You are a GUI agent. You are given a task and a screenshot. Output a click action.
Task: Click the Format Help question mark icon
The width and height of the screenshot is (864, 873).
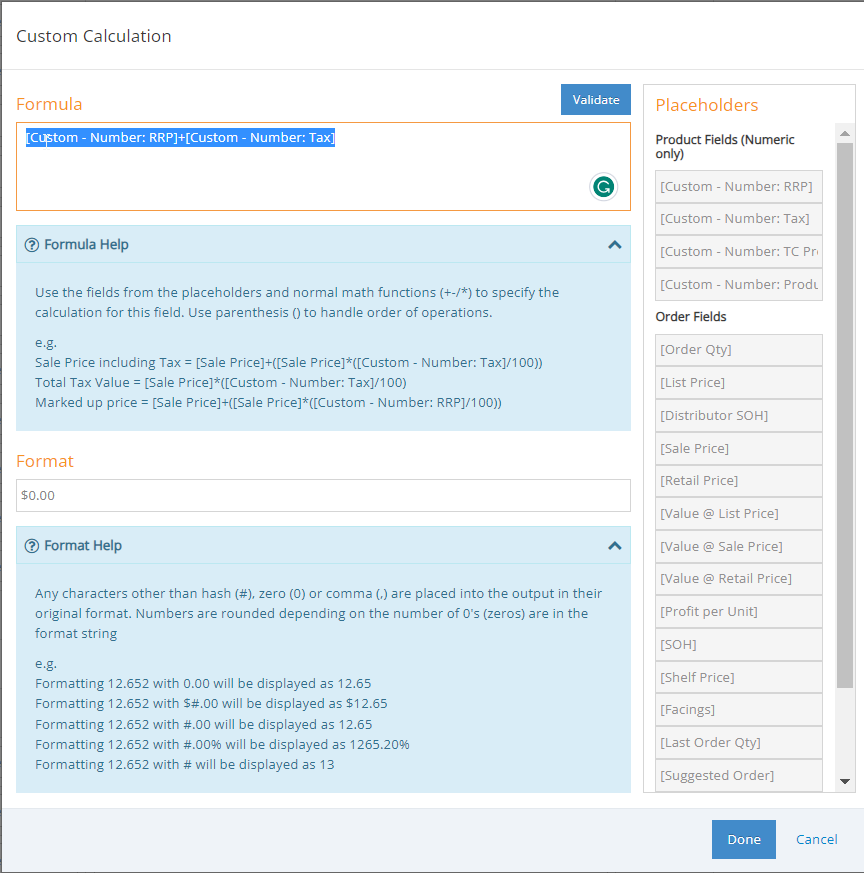point(32,546)
